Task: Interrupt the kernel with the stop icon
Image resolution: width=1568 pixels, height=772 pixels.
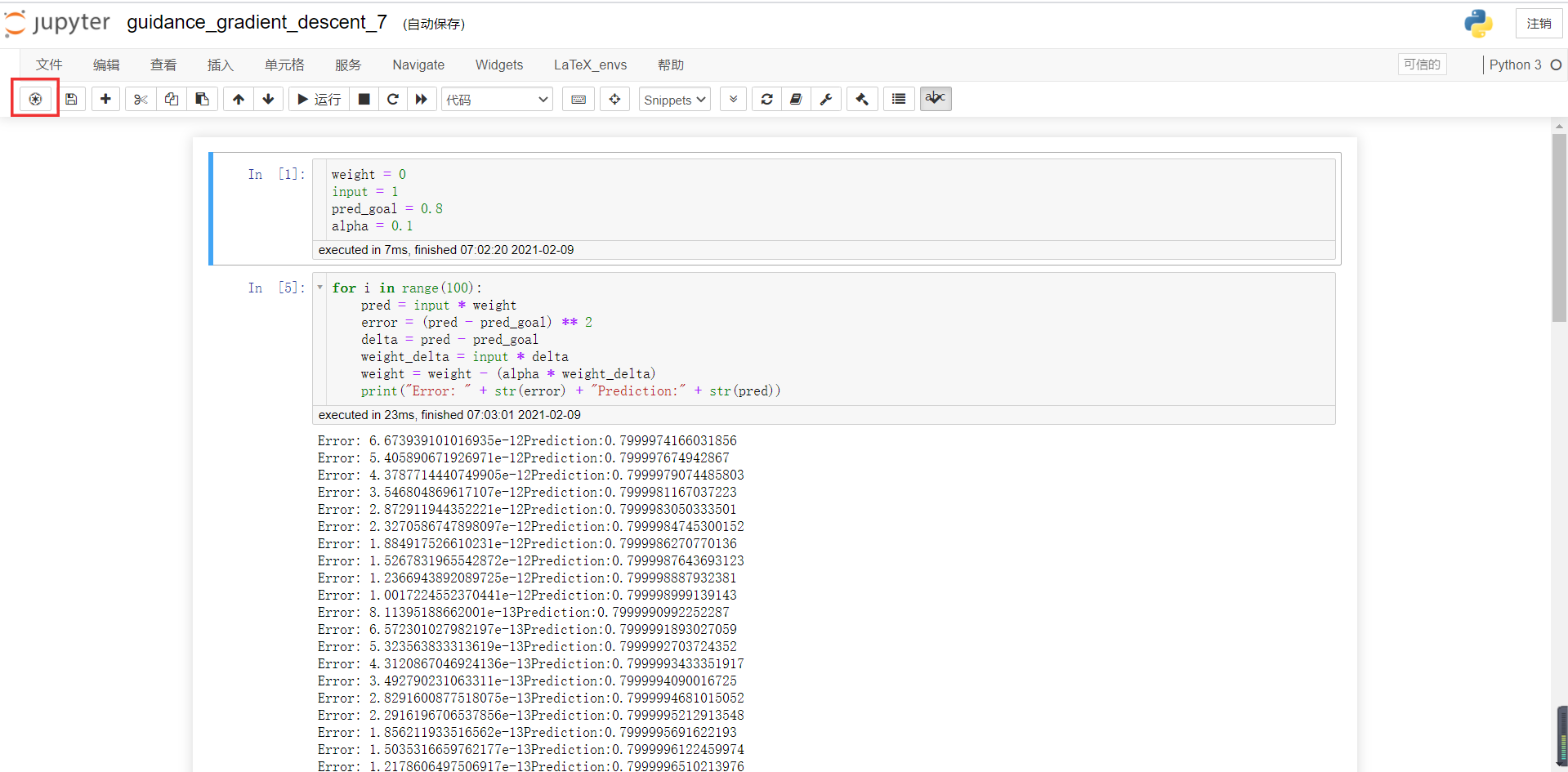Action: [364, 99]
